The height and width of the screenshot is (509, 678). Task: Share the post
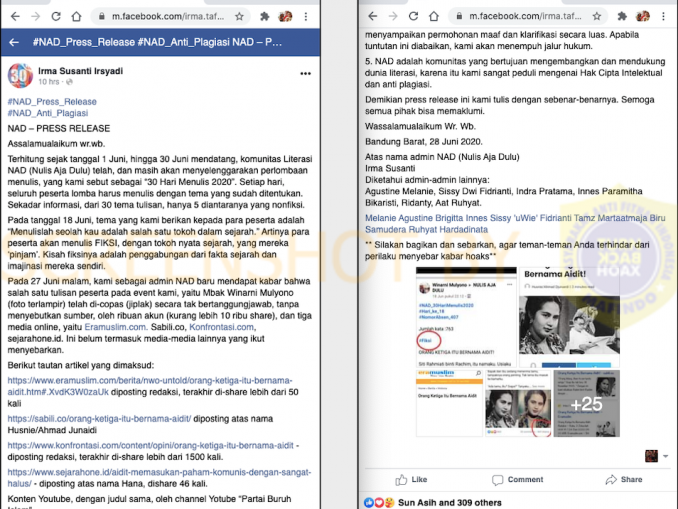(624, 480)
